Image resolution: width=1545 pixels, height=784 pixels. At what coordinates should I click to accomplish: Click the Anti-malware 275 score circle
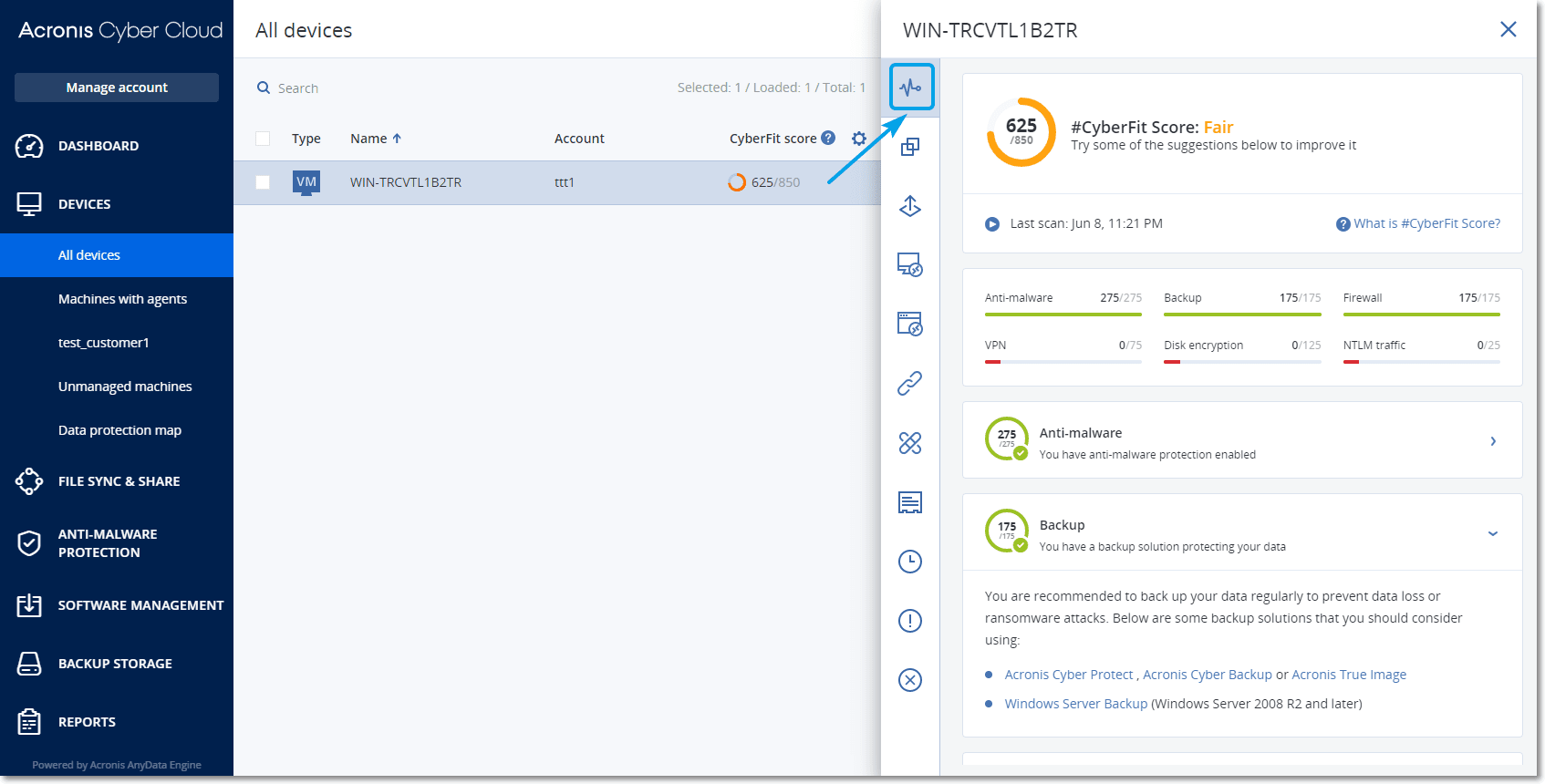click(1007, 438)
